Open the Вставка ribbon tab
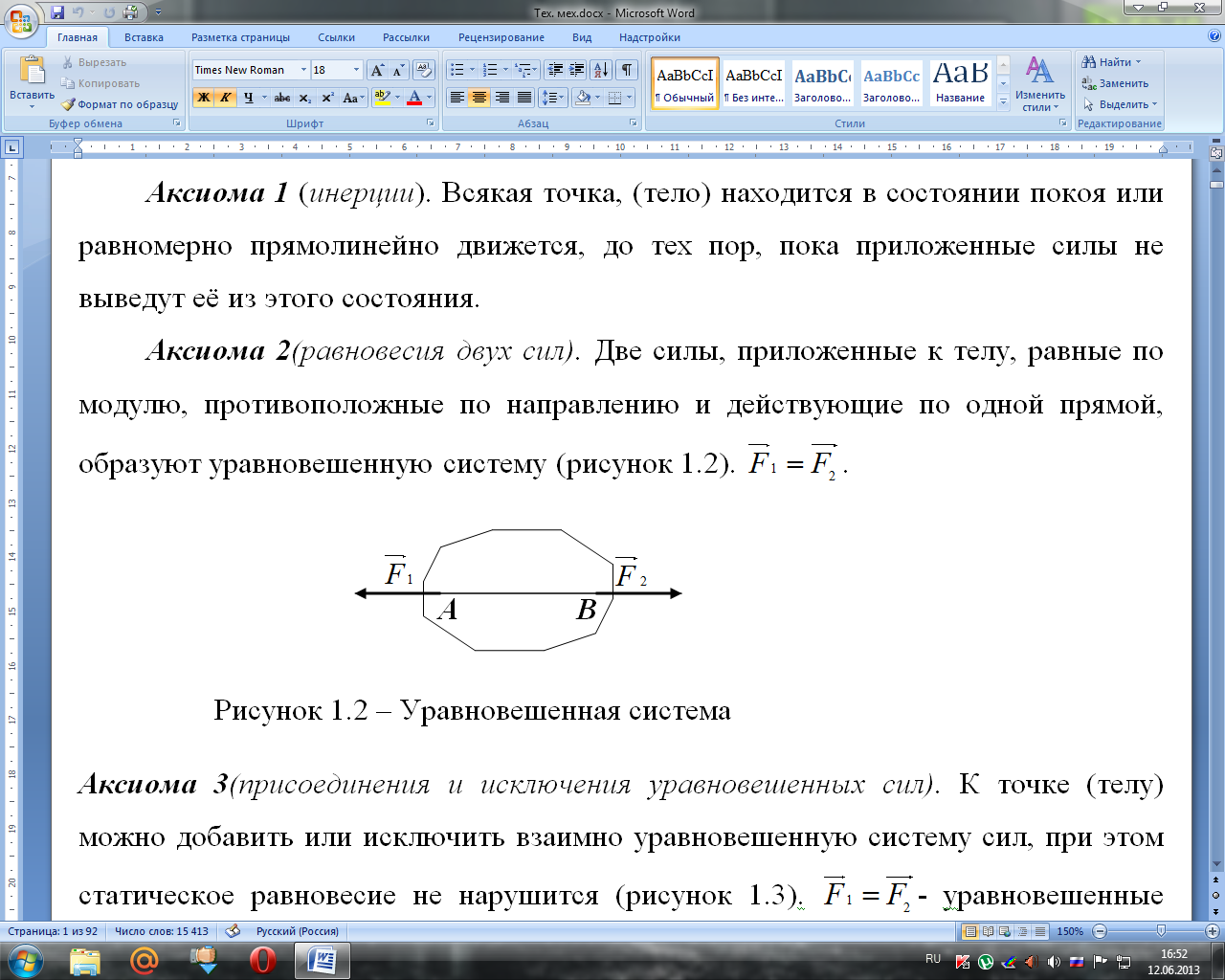 [144, 37]
